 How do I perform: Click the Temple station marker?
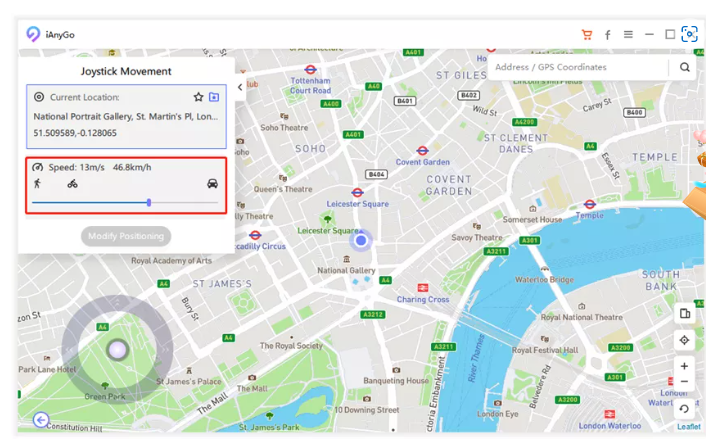coord(590,204)
